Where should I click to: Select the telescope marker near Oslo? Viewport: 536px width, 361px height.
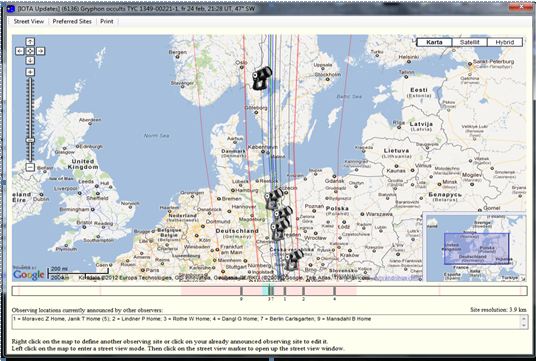point(262,78)
